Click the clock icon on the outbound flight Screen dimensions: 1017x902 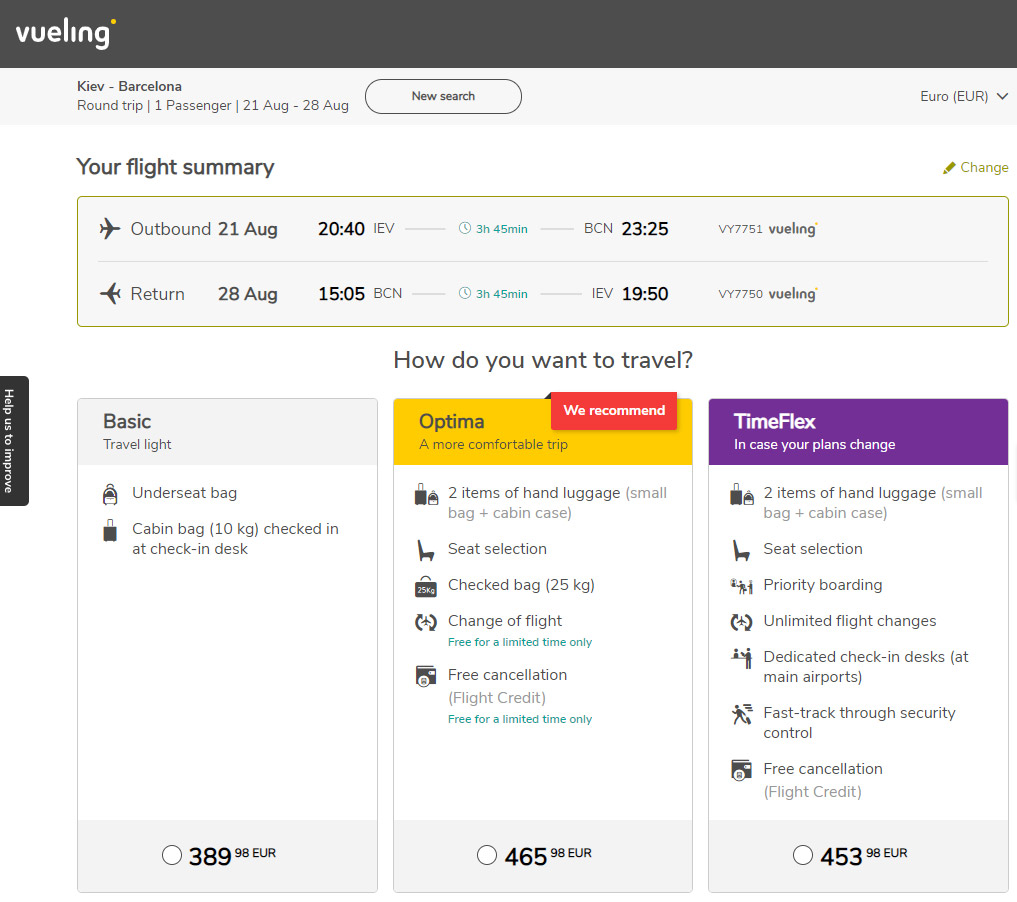point(465,228)
